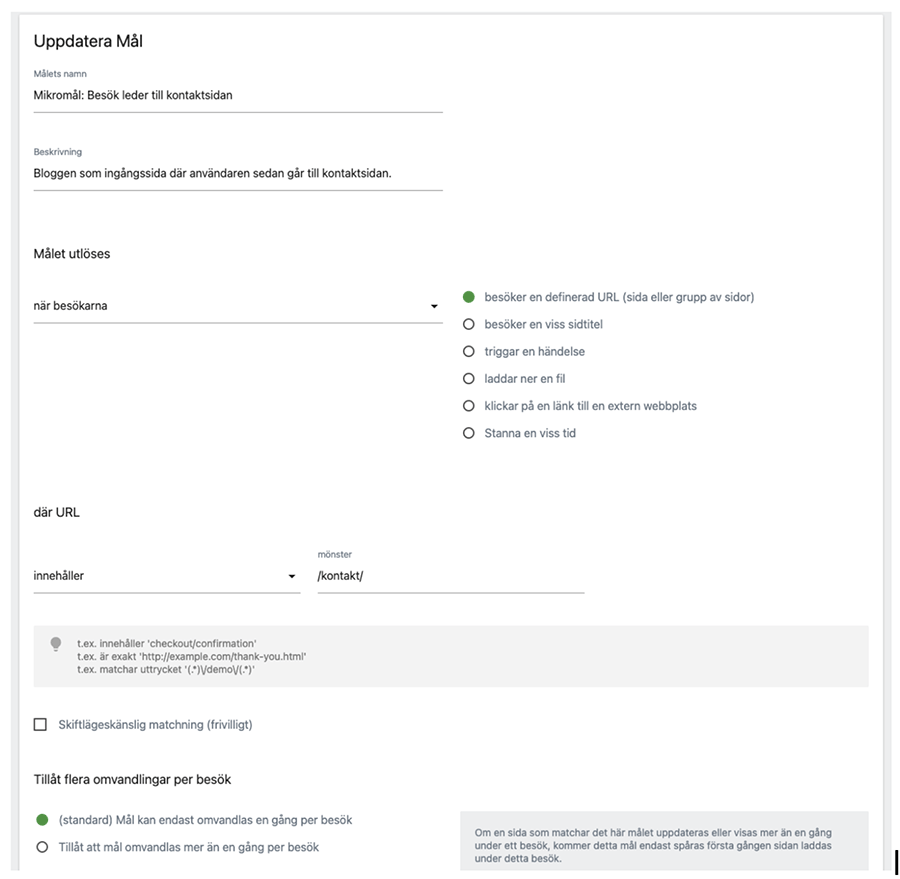Click the arrow beside 'innehåller'
This screenshot has height=879, width=900.
pos(292,577)
